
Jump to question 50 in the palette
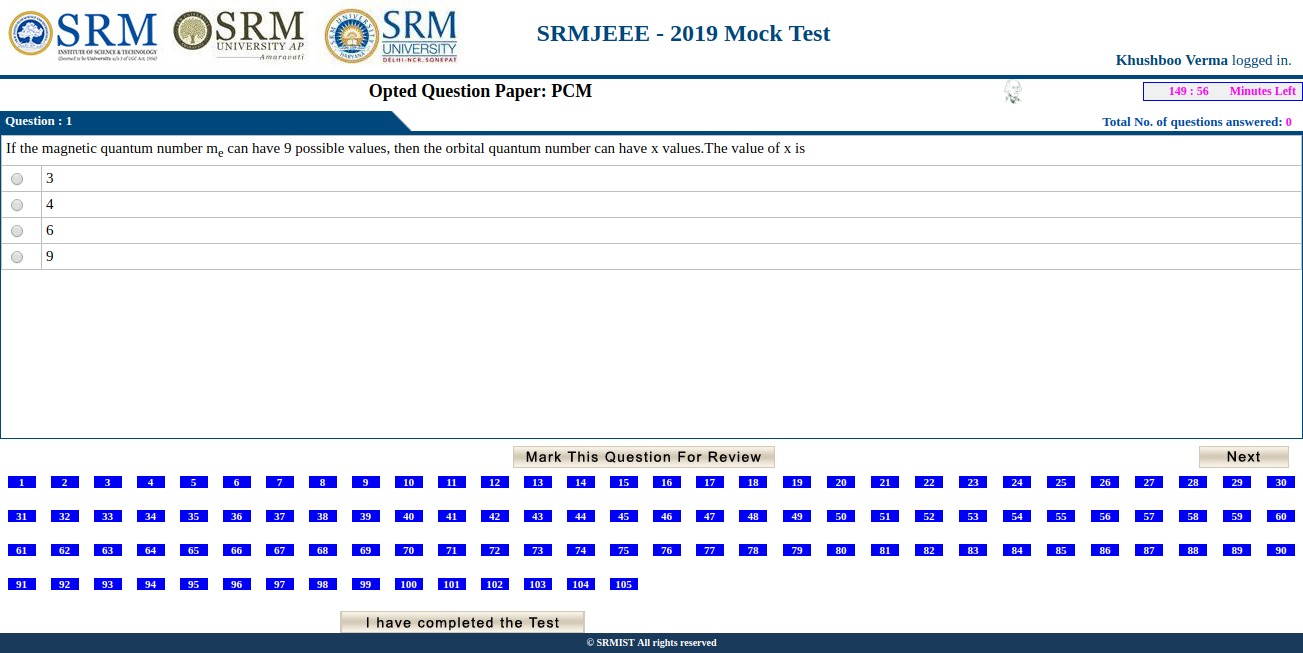tap(840, 516)
